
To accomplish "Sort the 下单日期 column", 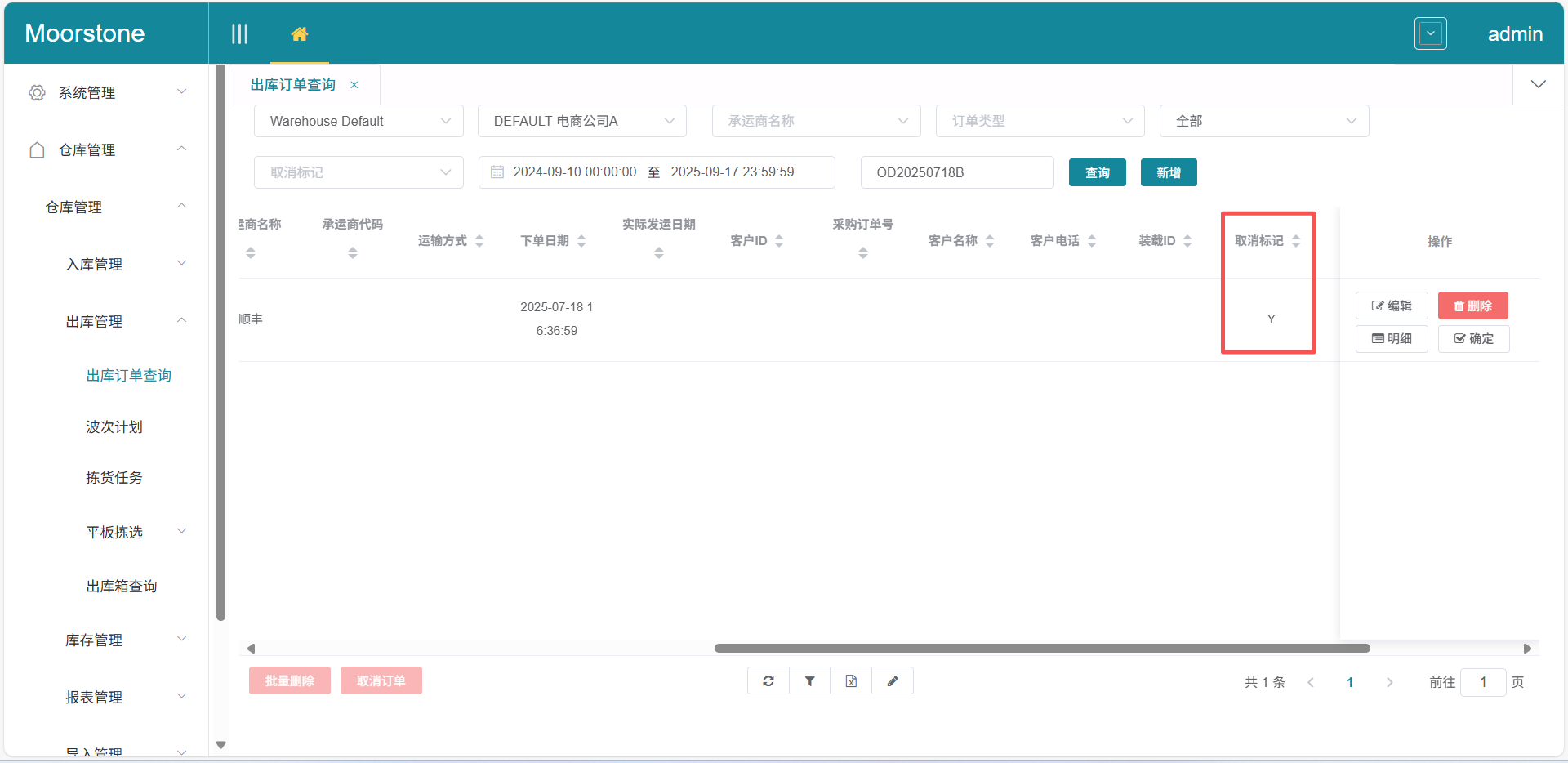I will click(581, 240).
